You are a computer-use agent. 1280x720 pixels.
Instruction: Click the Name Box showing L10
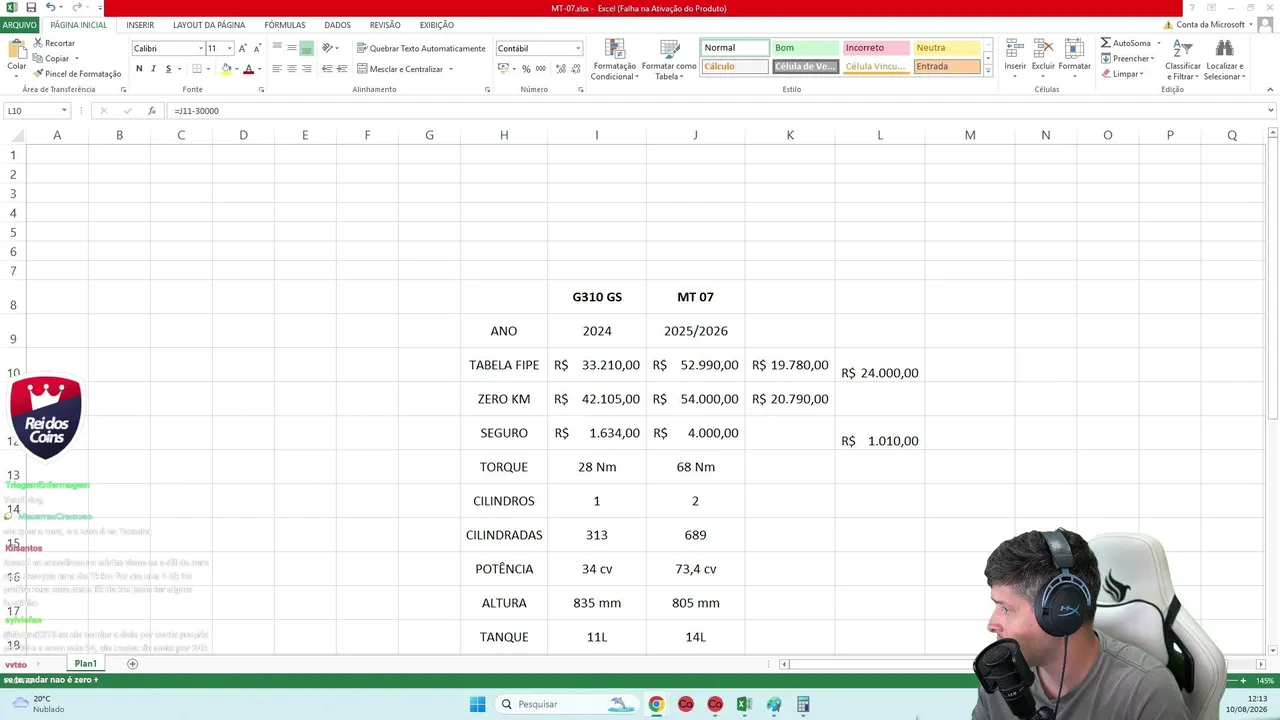coord(37,111)
